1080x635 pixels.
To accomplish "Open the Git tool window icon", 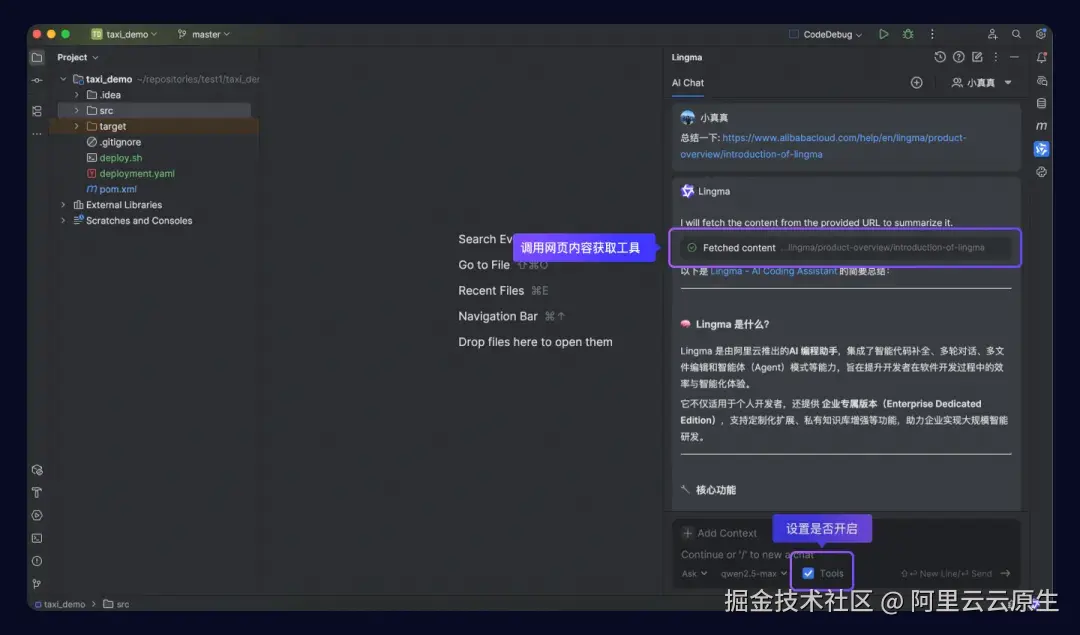I will tap(37, 584).
